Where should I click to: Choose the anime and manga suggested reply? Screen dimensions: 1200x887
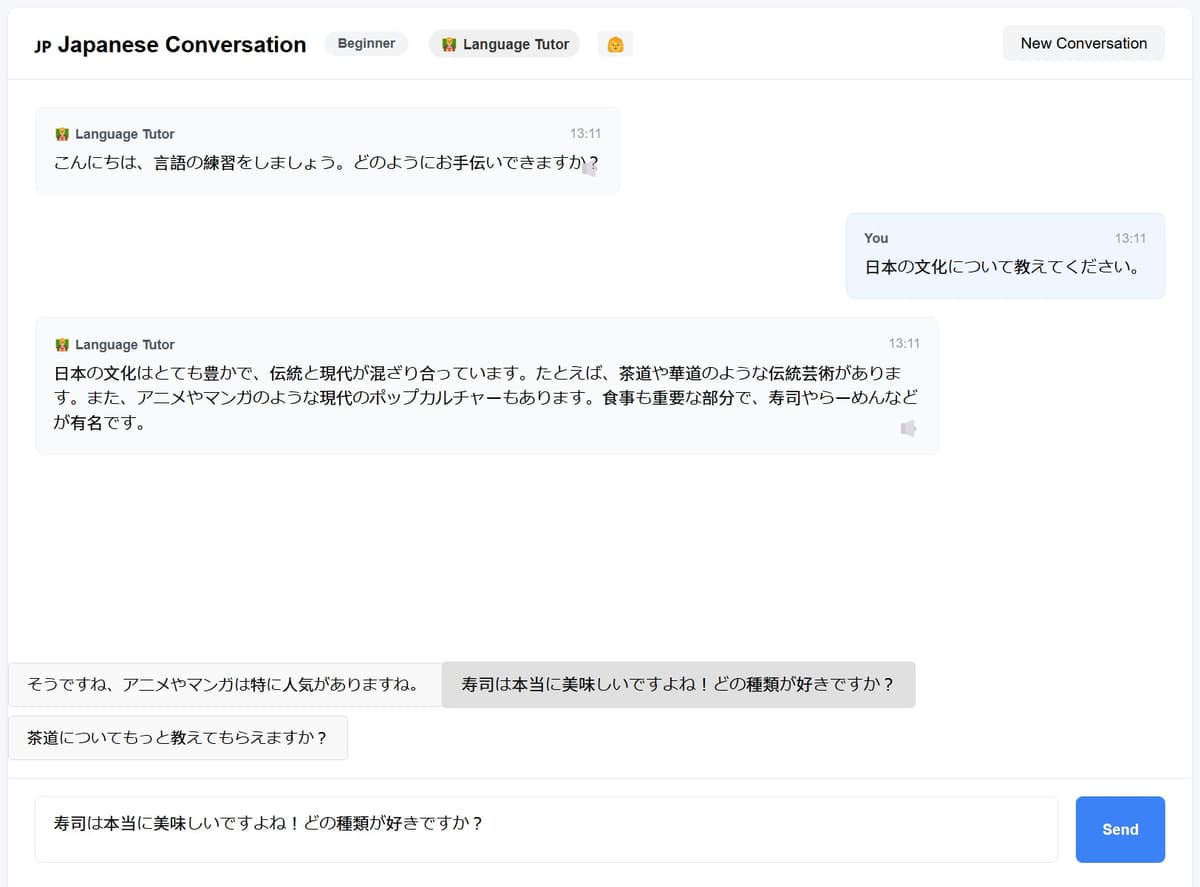[223, 685]
